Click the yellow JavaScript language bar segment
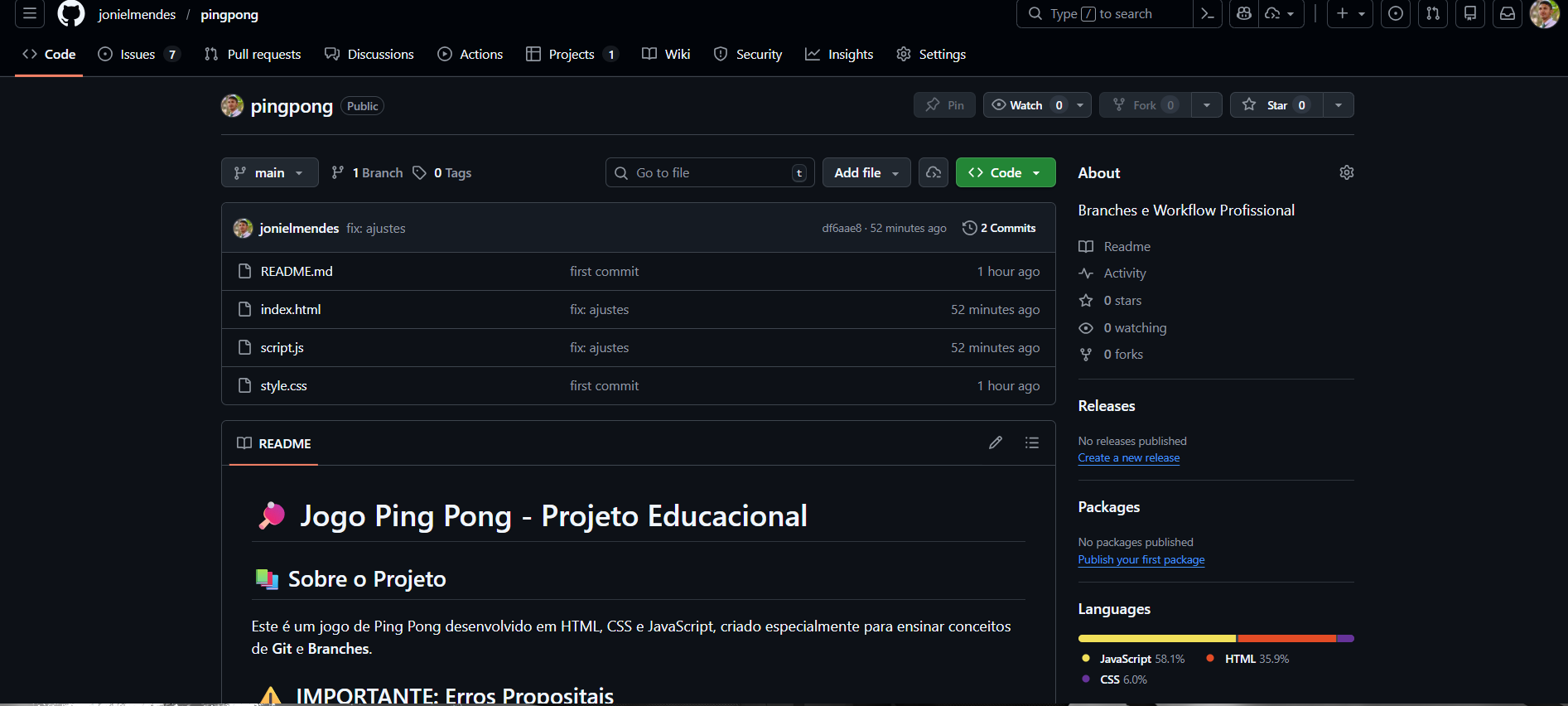This screenshot has height=706, width=1568. [x=1157, y=639]
